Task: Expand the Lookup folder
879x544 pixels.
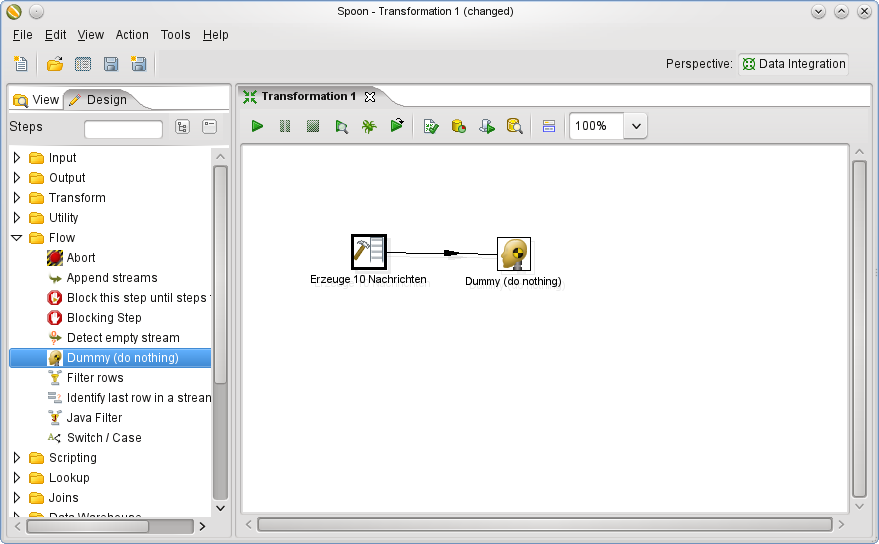Action: 17,478
